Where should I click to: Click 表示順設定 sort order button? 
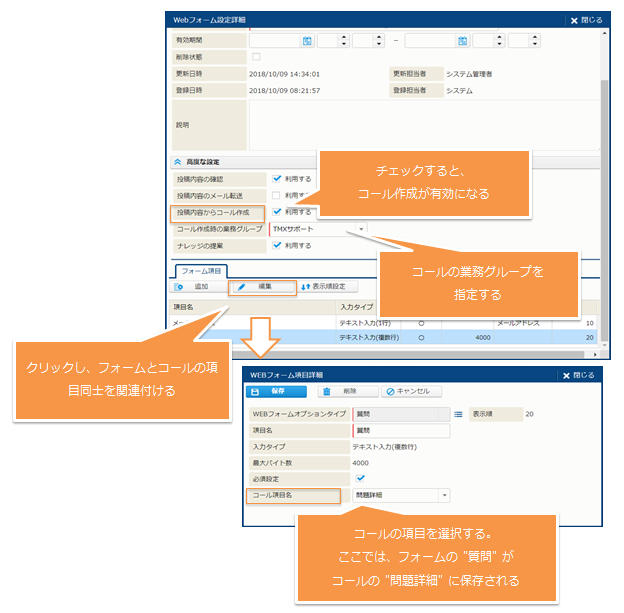323,287
